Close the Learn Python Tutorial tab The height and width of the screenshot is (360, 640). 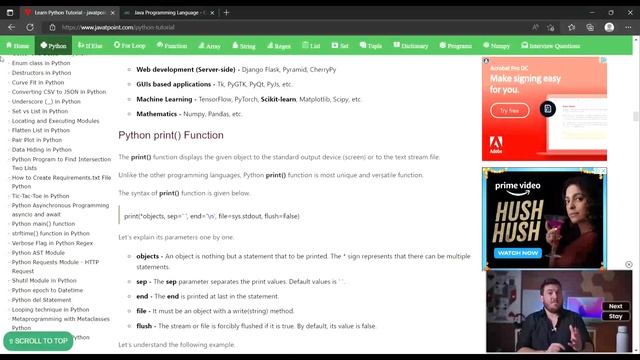113,13
